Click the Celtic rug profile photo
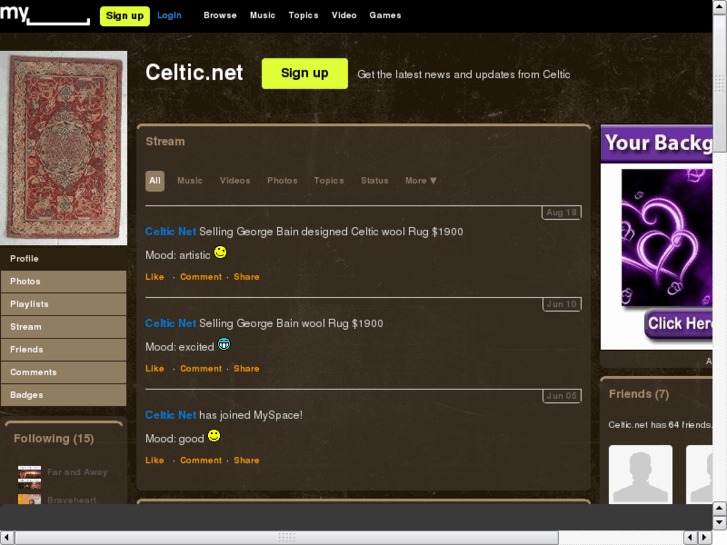 coord(64,148)
